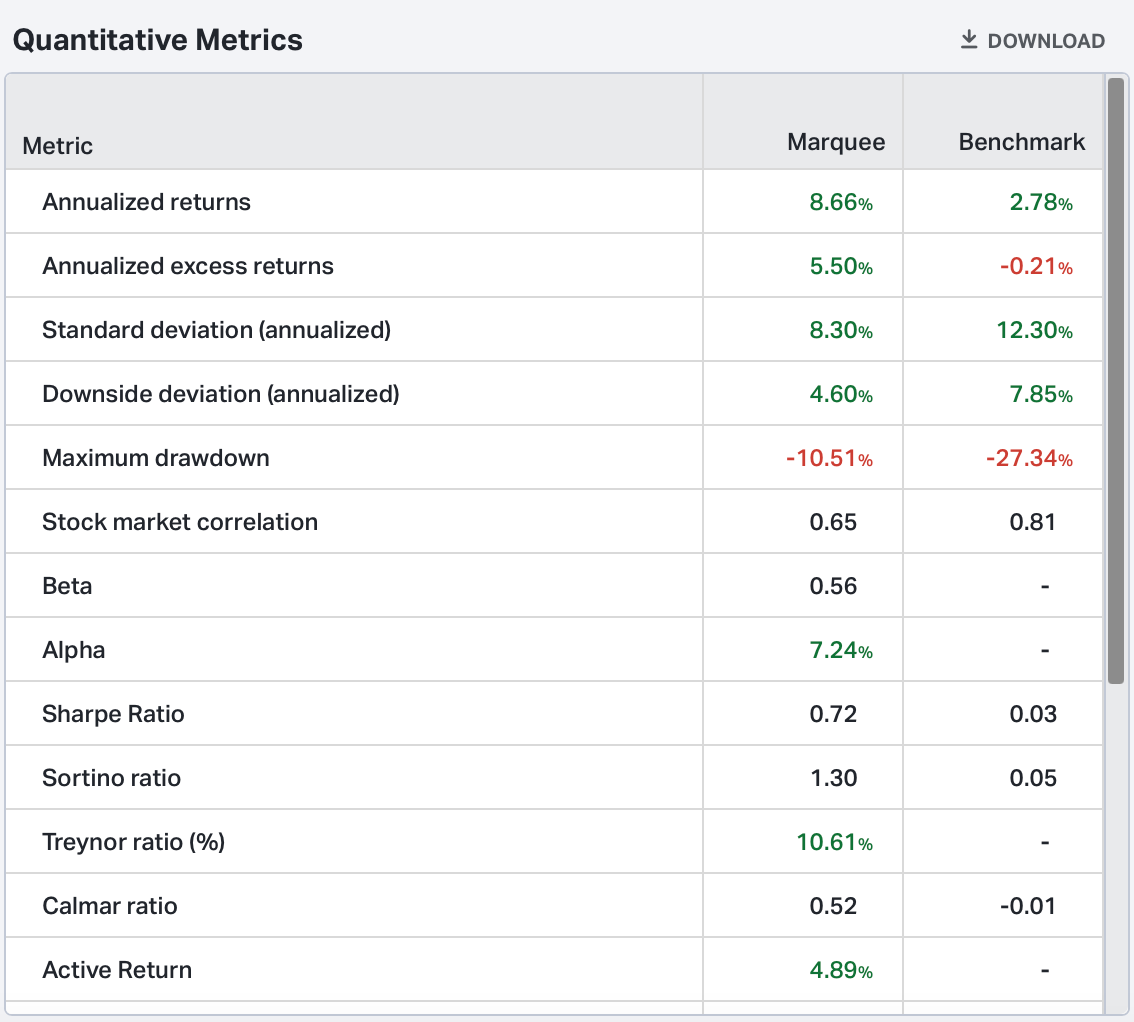Select the Treynor ratio (%) label
Screen dimensions: 1134x1022
point(134,842)
